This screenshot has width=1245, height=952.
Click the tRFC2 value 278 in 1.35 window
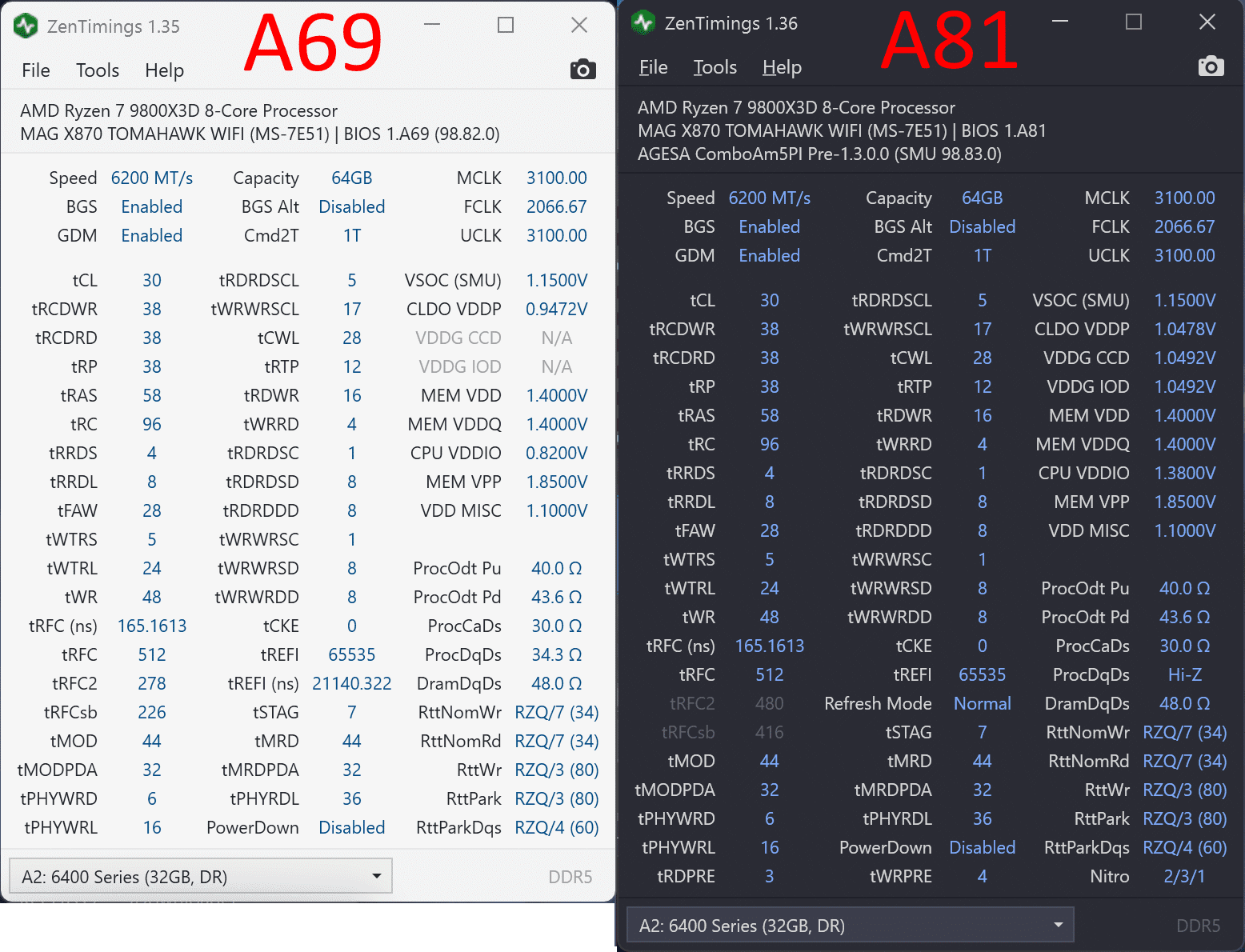pos(152,683)
